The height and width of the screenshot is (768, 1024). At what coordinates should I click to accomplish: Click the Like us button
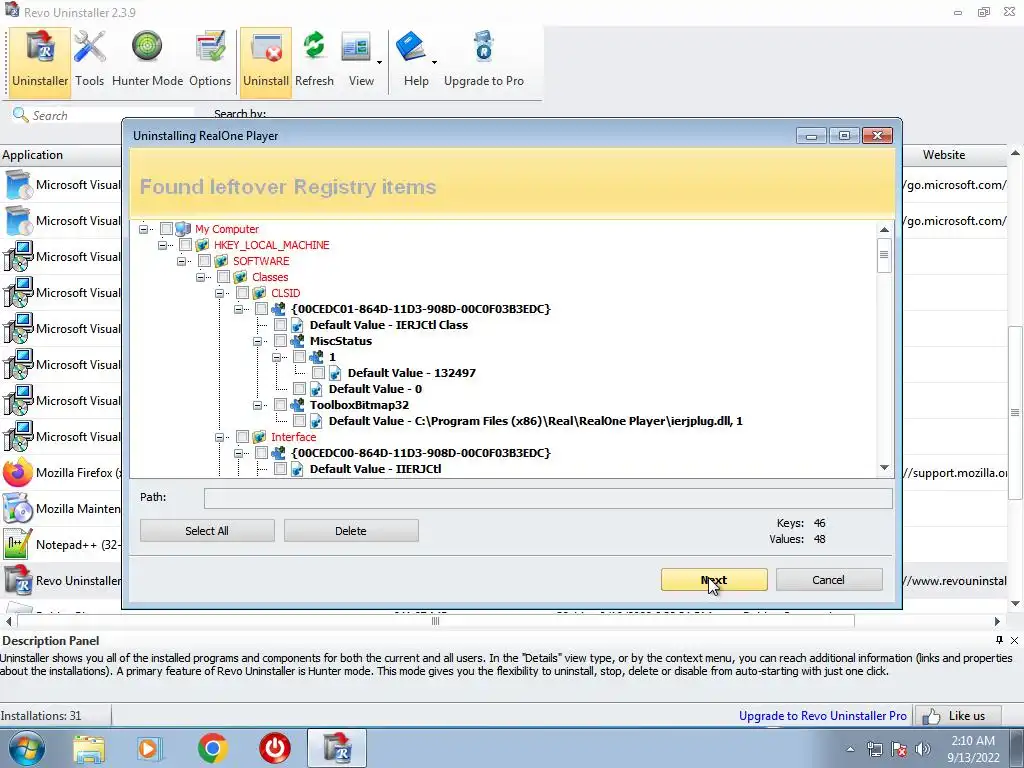coord(959,716)
